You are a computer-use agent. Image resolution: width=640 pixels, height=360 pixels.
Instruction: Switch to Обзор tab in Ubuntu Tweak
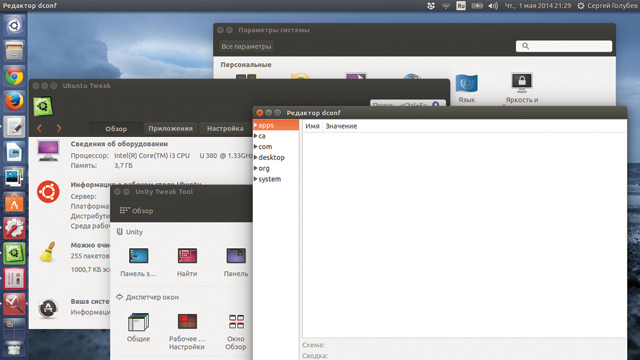[x=116, y=129]
